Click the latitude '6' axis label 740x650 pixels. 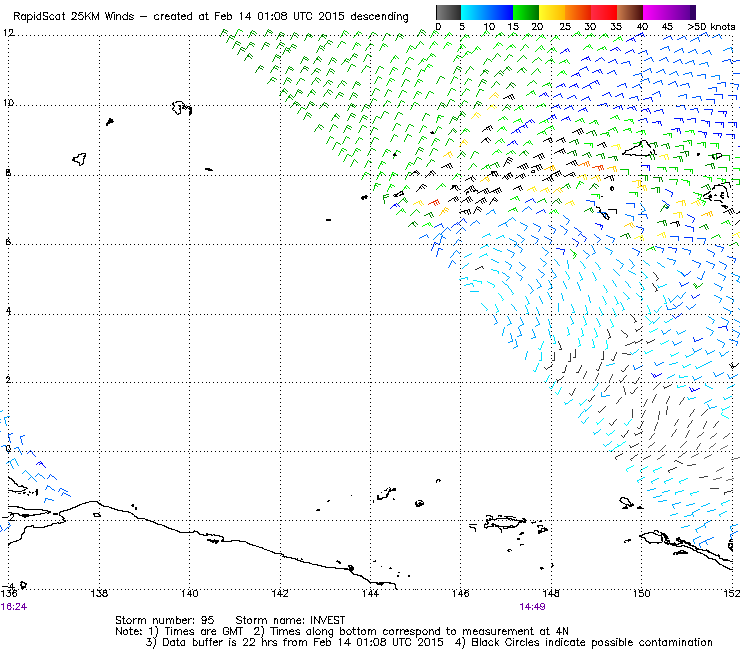click(8, 242)
